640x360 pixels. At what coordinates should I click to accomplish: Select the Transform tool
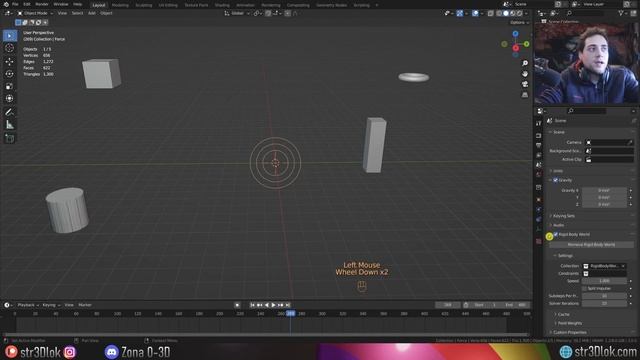click(9, 98)
